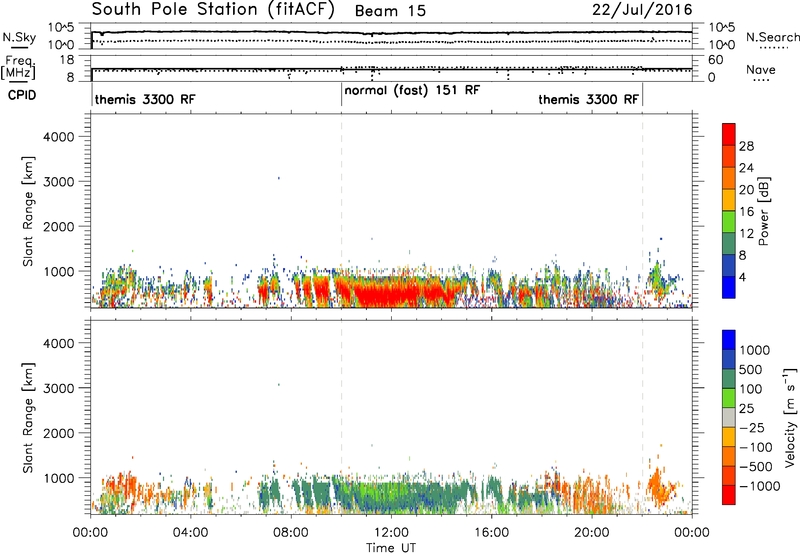Pick the gray −25 to 25 Velocity swatch
This screenshot has width=800, height=554.
[x=729, y=417]
